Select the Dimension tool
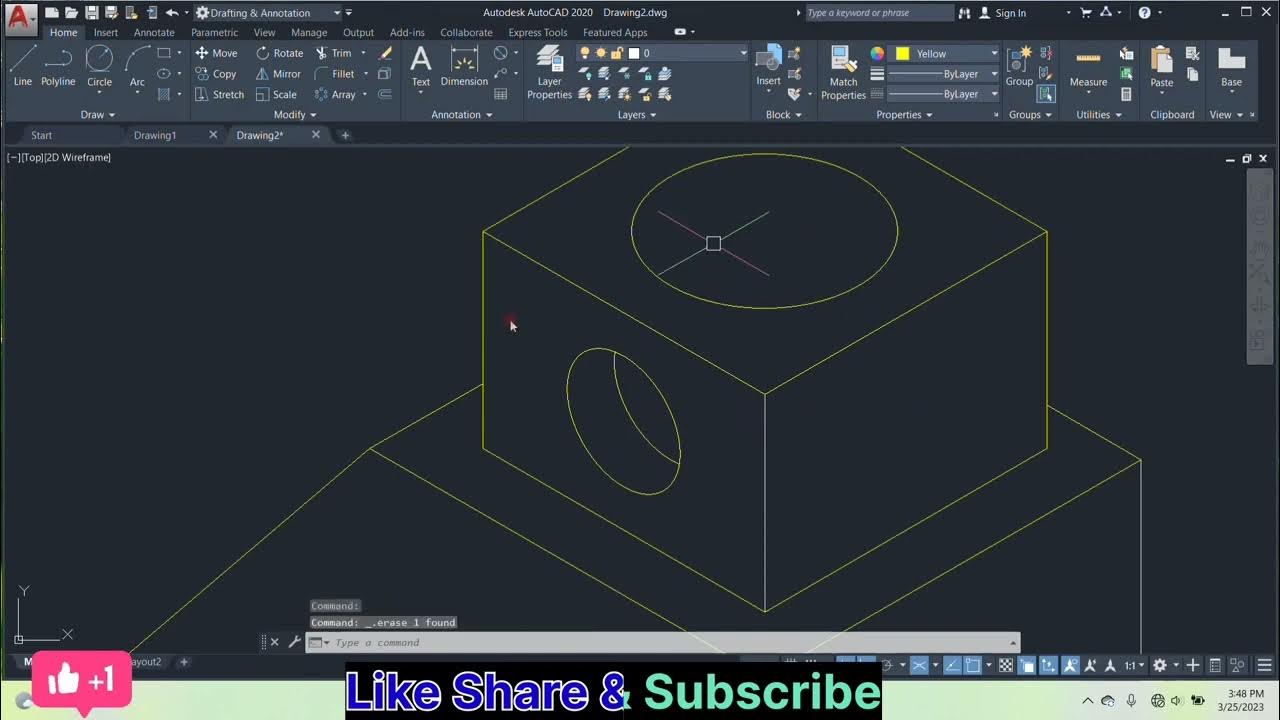1280x720 pixels. [464, 66]
